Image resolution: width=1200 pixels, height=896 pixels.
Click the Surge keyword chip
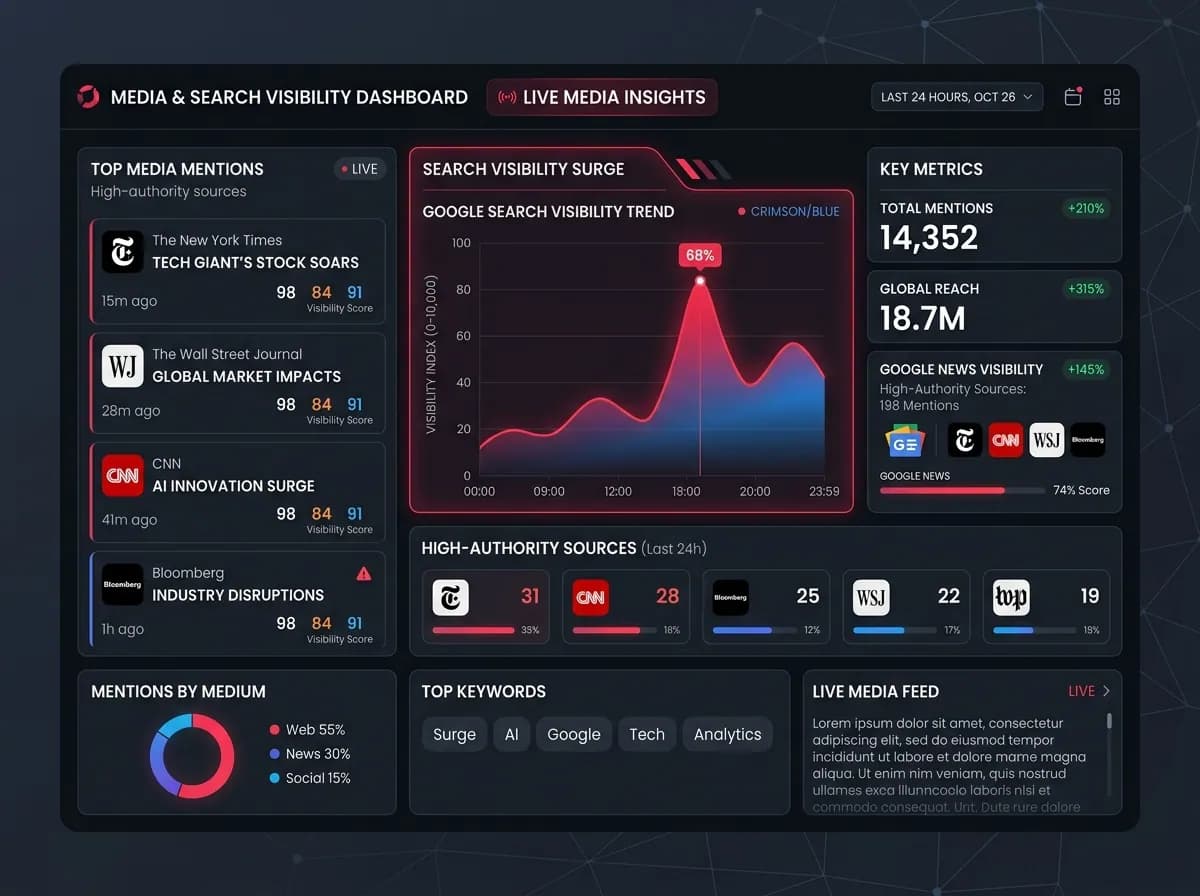tap(454, 734)
